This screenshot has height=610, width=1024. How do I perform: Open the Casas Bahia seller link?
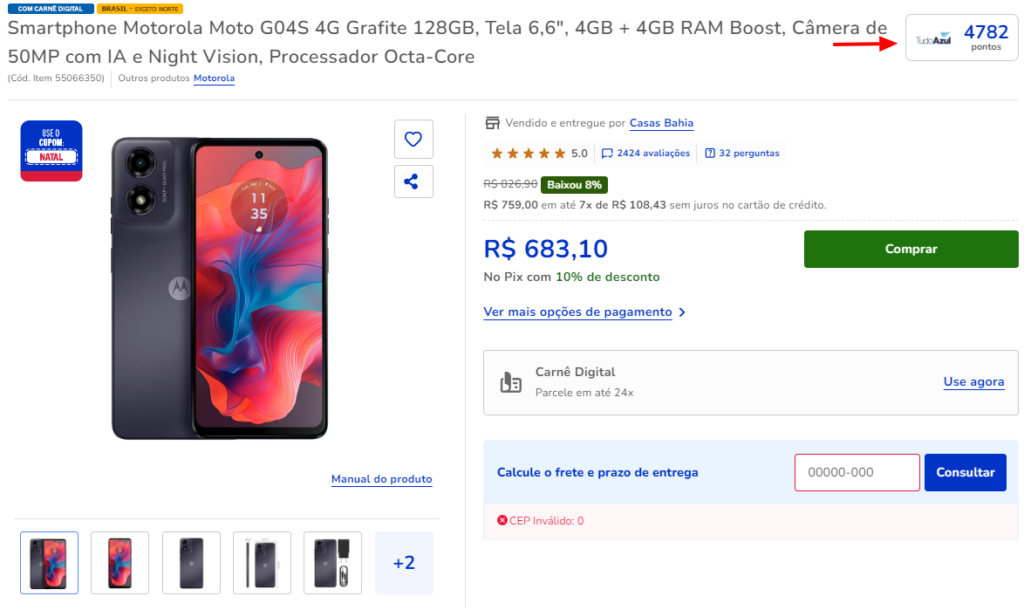coord(661,123)
